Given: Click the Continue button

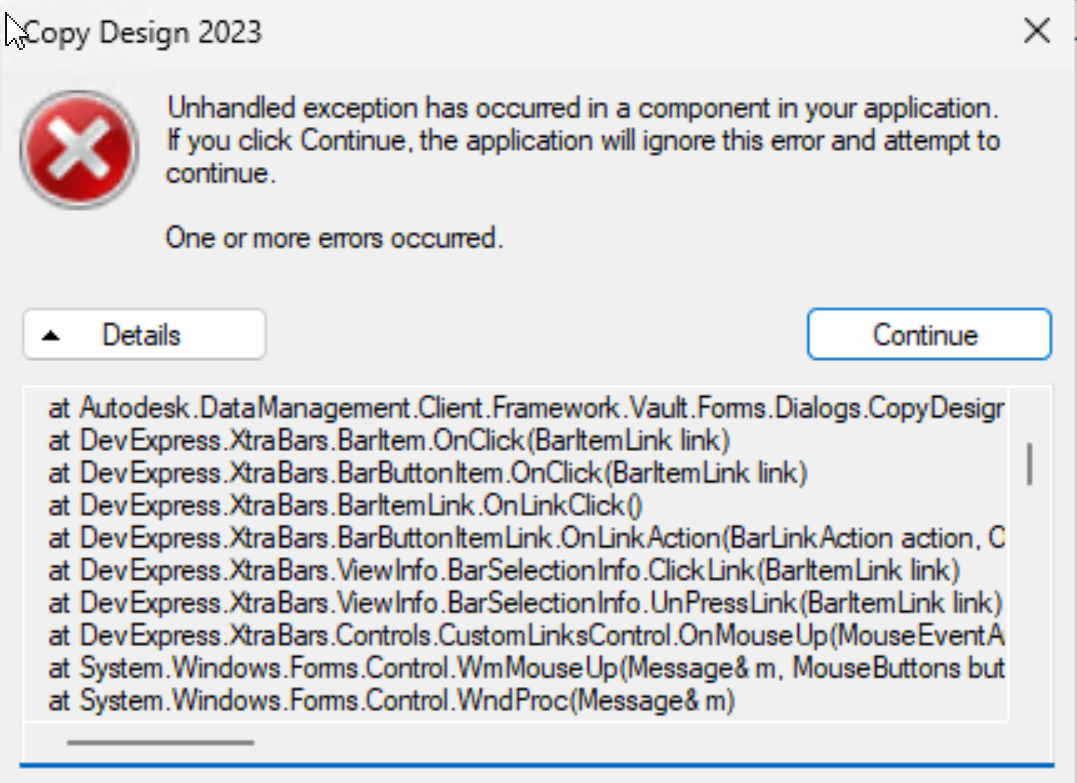Looking at the screenshot, I should pyautogui.click(x=928, y=334).
